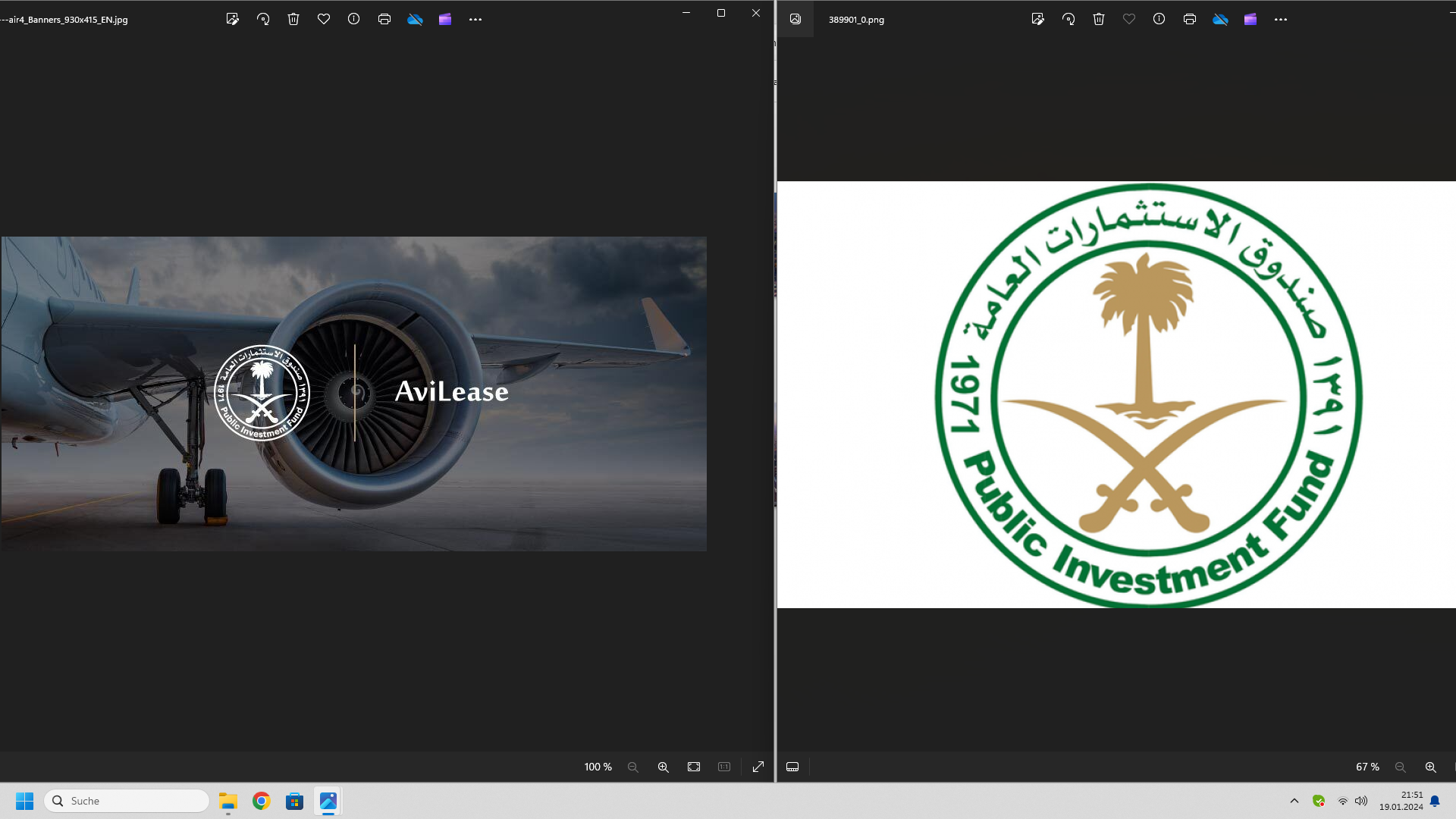Viewport: 1456px width, 819px height.
Task: Delete the AviLease banner image file
Action: click(293, 20)
